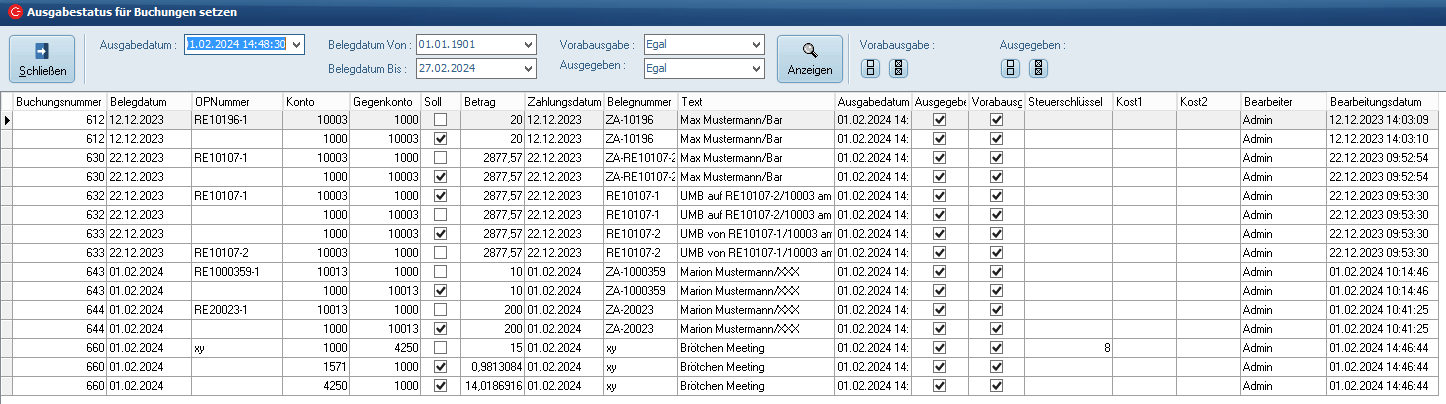Screen dimensions: 1446x404
Task: Select the Steuerschlüssel cell containing 8
Action: tap(1068, 348)
